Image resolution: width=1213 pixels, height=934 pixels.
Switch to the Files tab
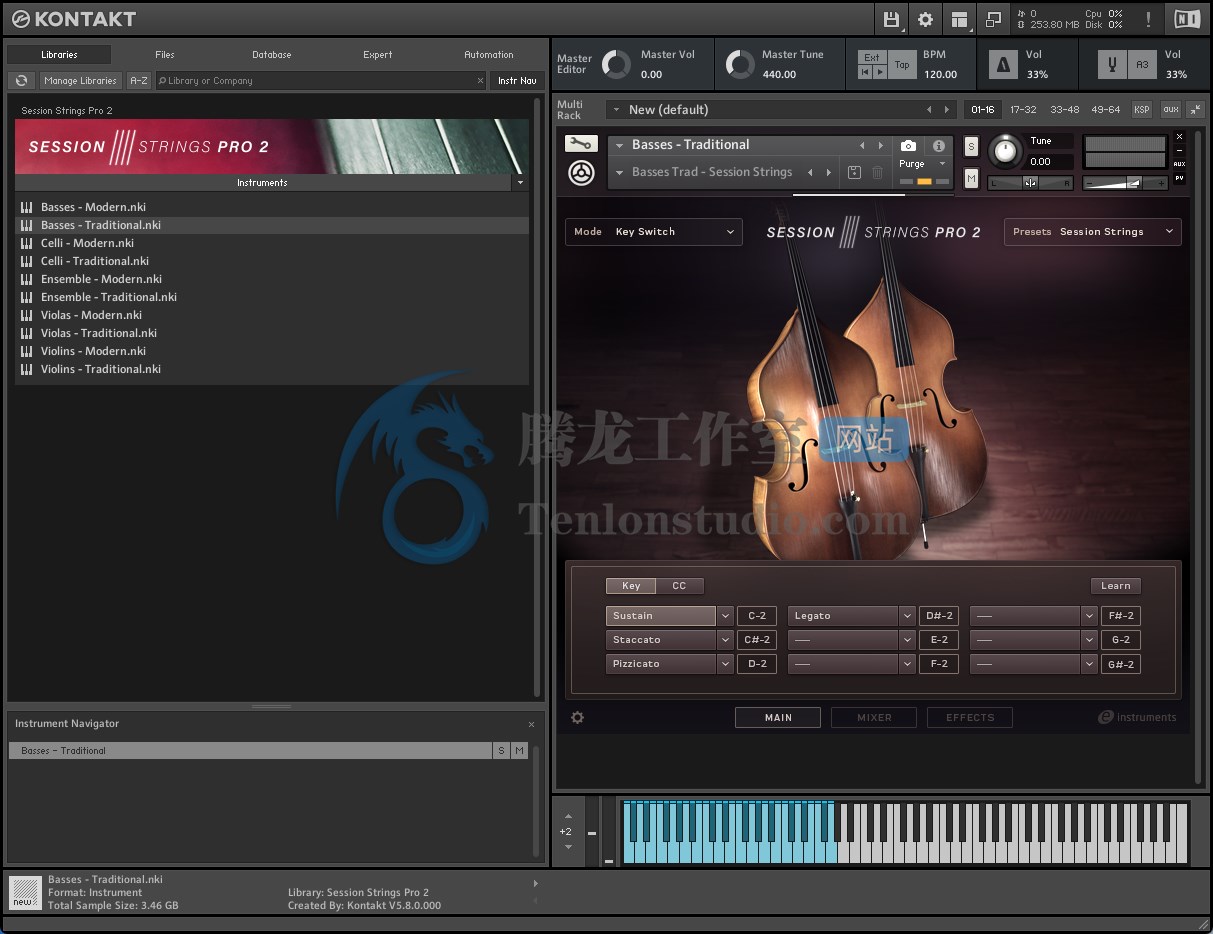(x=165, y=55)
